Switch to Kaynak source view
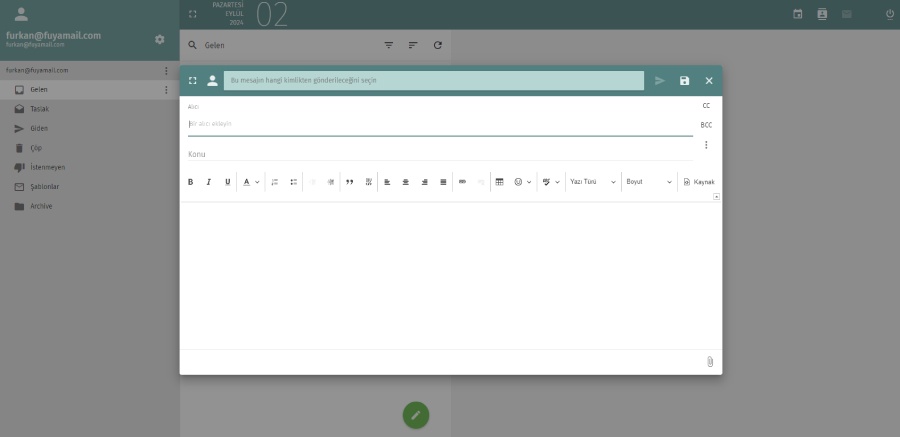Screen dimensions: 900x437 pyautogui.click(x=698, y=182)
